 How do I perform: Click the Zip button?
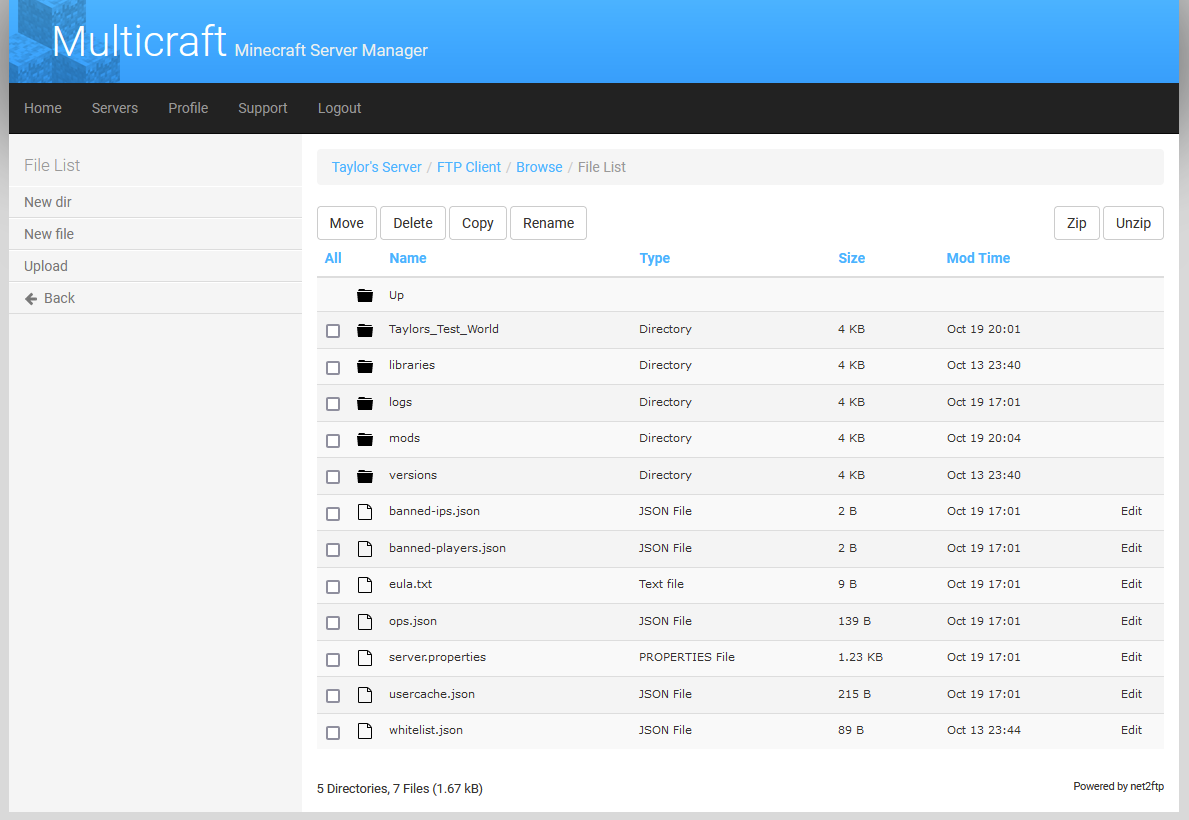tap(1076, 223)
